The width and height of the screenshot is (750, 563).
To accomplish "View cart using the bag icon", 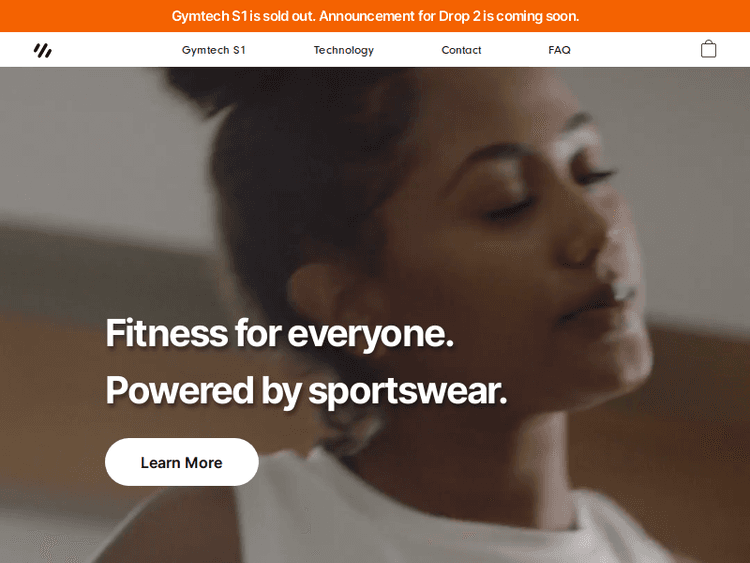I will [708, 49].
